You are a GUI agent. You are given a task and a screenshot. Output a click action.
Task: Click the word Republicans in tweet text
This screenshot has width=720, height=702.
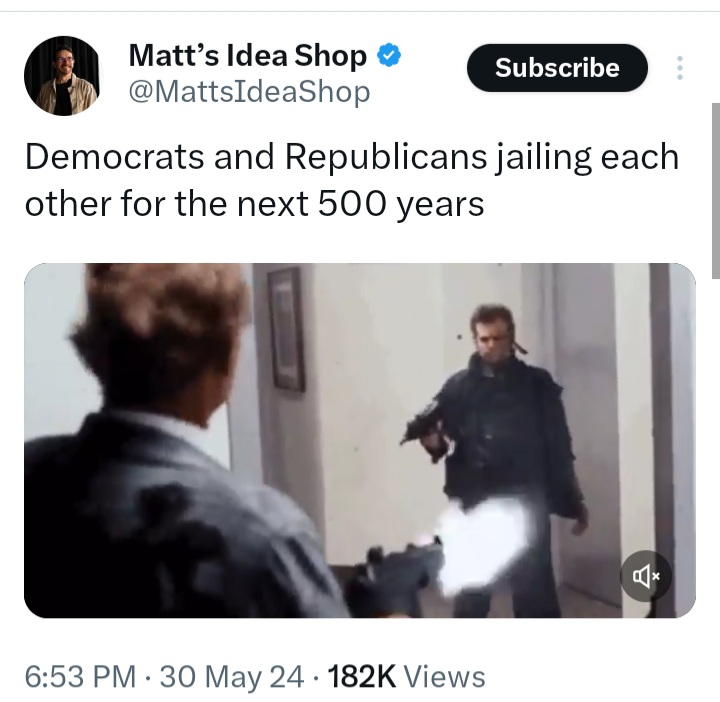tap(386, 157)
